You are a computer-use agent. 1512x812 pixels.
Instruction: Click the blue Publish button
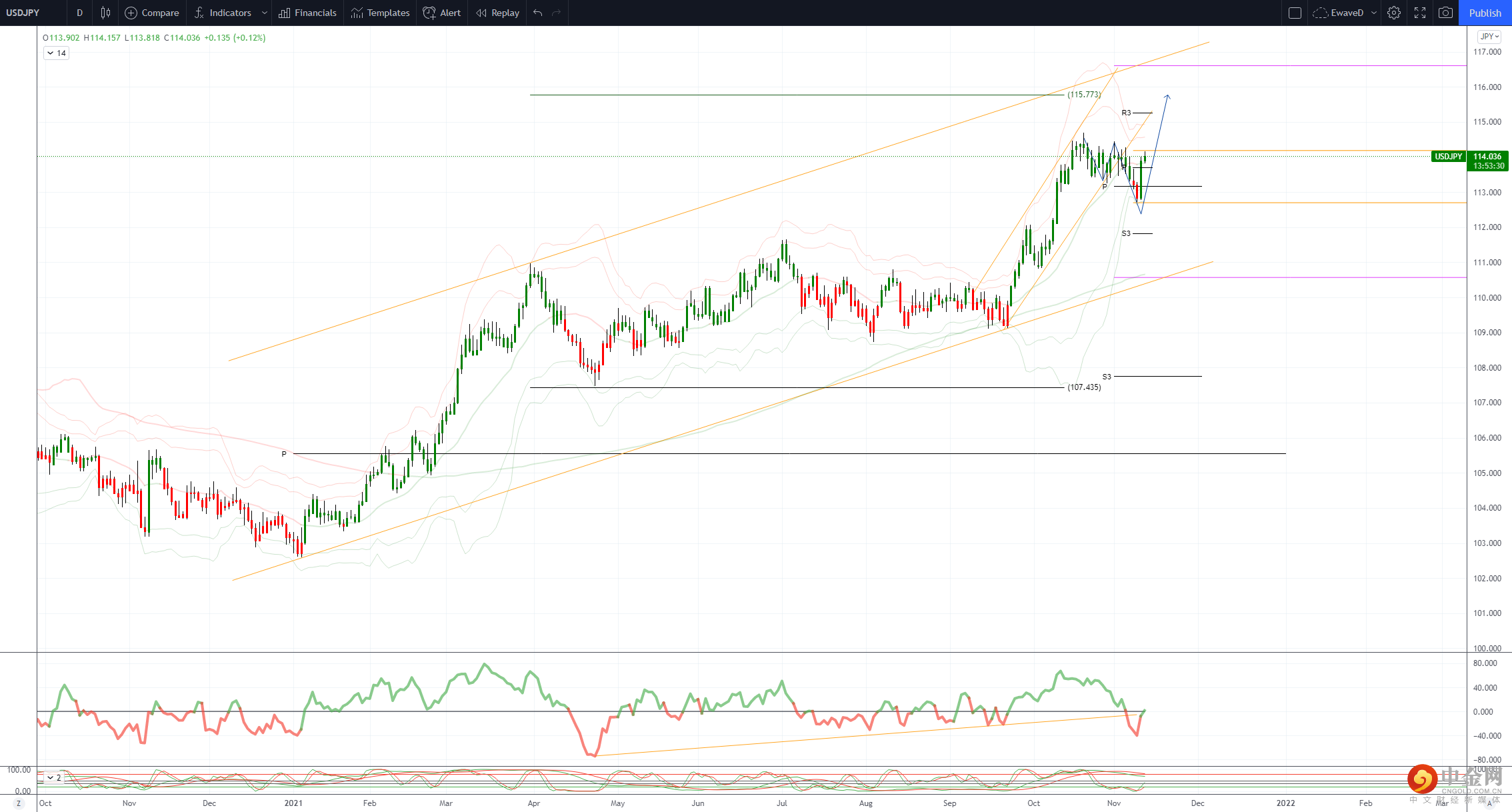(1485, 13)
